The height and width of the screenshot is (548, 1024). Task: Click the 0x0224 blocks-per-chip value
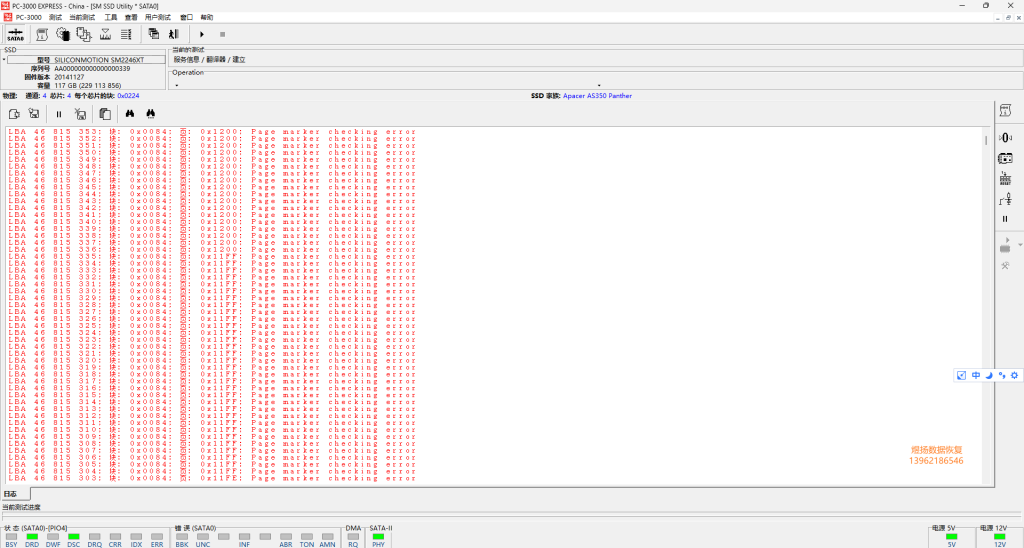click(x=128, y=96)
